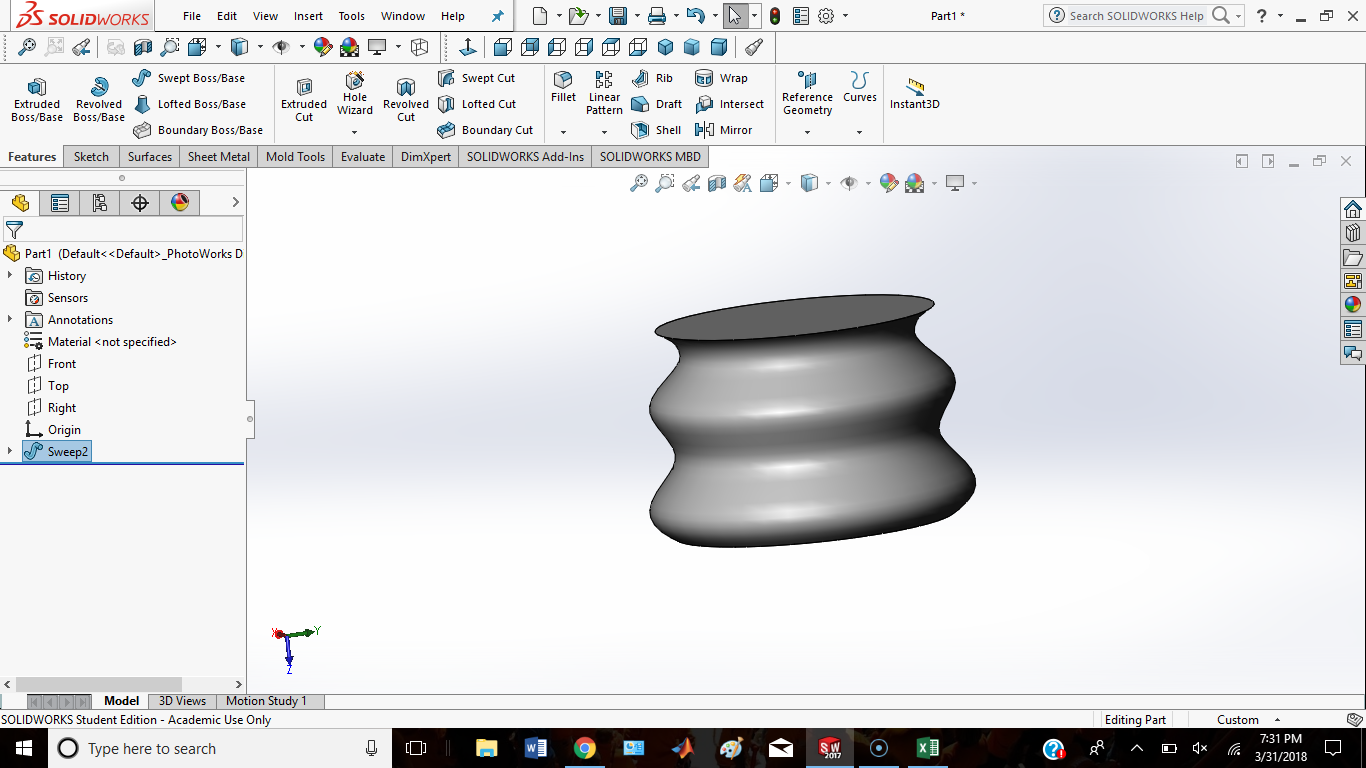
Task: Expand the Sweep2 feature node
Action: coord(10,452)
